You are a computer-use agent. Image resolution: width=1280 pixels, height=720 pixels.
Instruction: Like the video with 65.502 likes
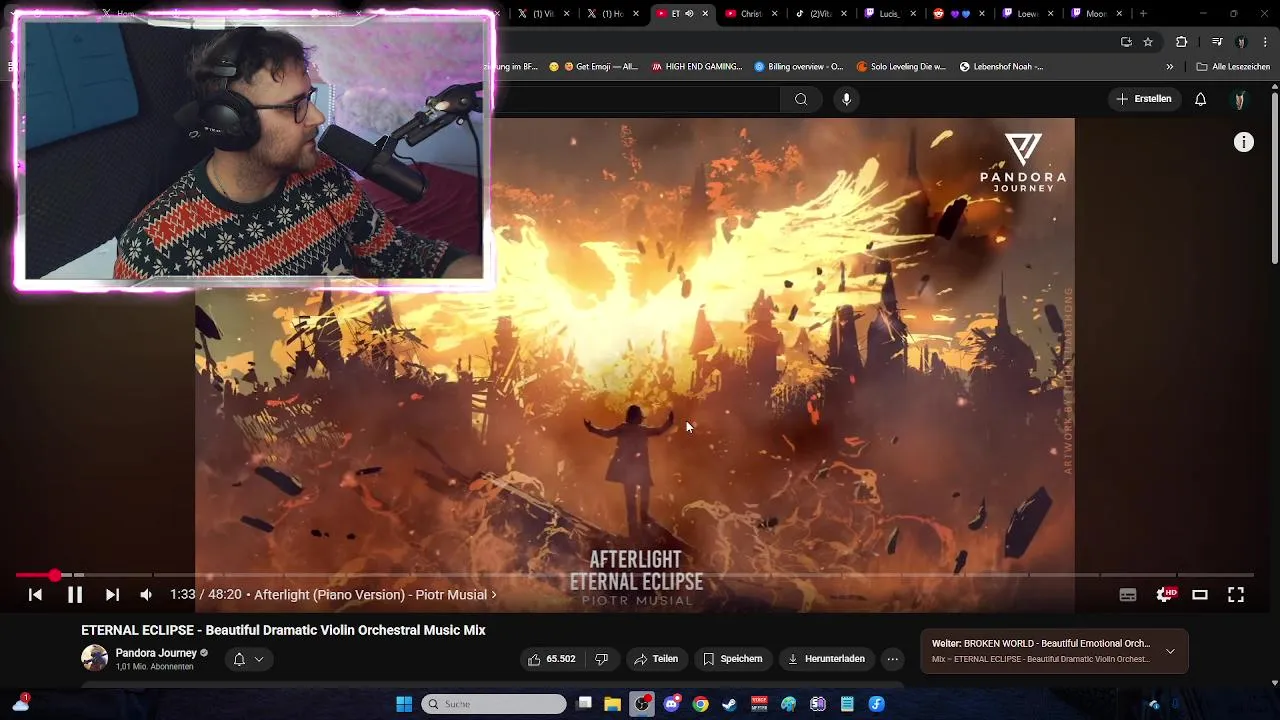tap(552, 659)
